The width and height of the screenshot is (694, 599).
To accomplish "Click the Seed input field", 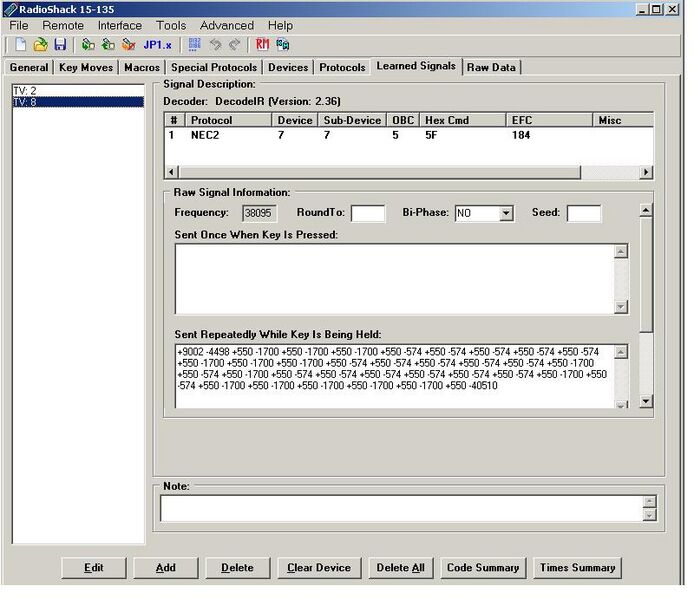I will coord(584,213).
